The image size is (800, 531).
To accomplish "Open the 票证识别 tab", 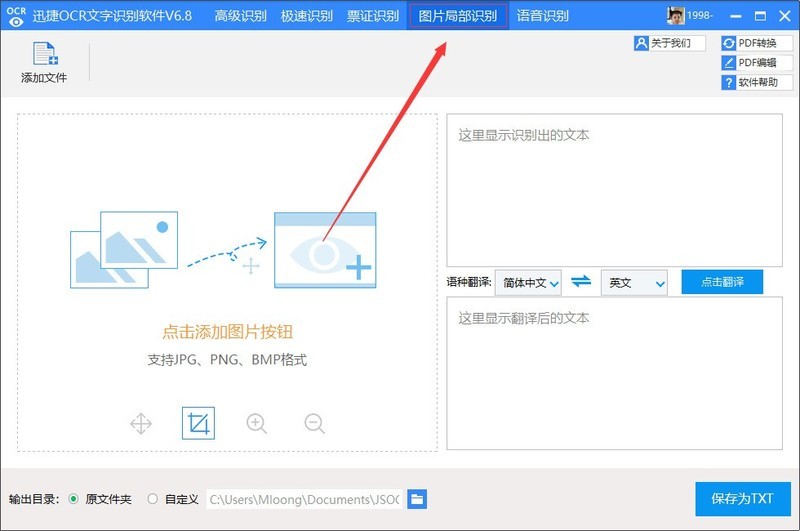I will (x=373, y=16).
